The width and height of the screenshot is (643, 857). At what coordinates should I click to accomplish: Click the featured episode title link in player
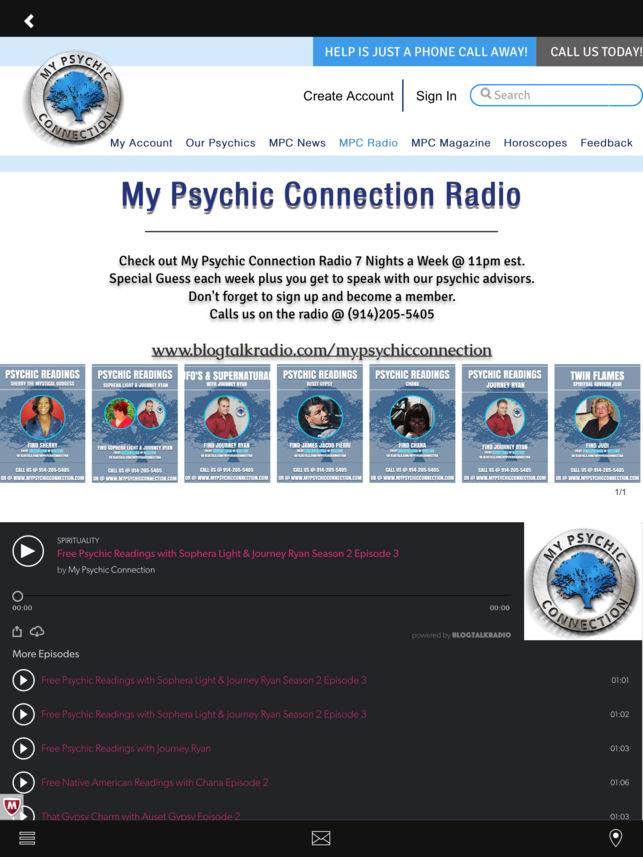pyautogui.click(x=227, y=553)
